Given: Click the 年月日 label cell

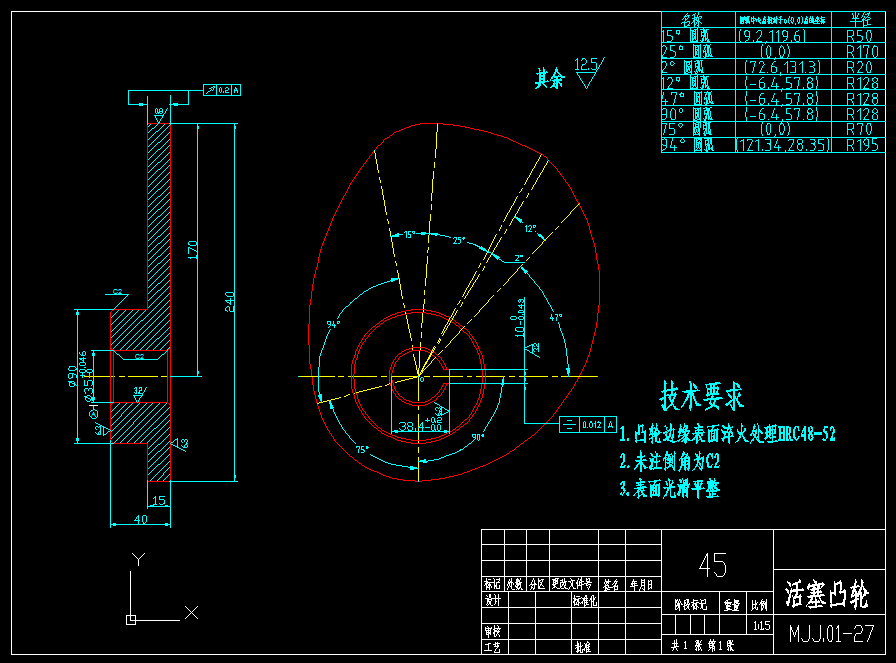Looking at the screenshot, I should tap(642, 585).
